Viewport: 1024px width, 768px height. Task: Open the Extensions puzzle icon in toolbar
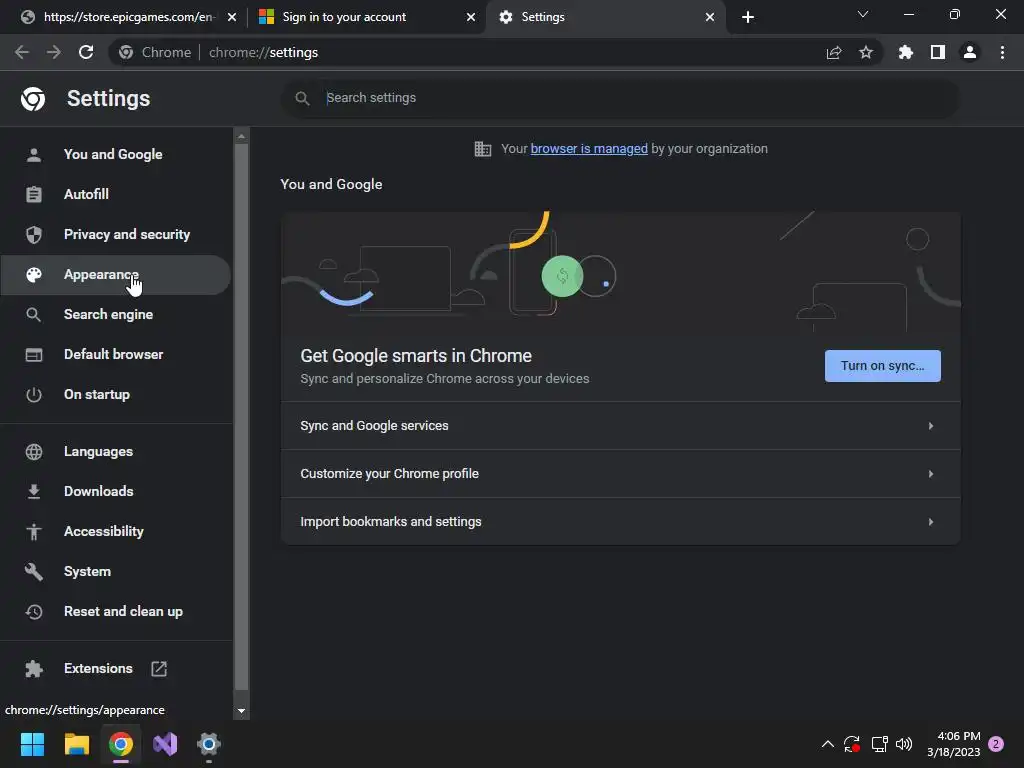906,52
